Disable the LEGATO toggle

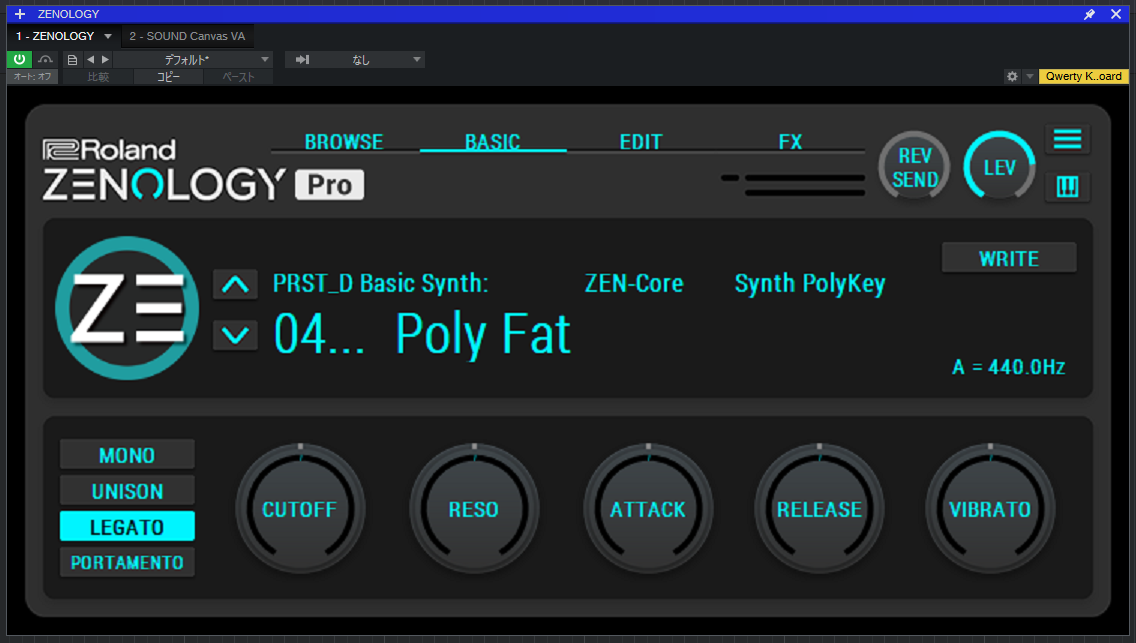[x=127, y=526]
